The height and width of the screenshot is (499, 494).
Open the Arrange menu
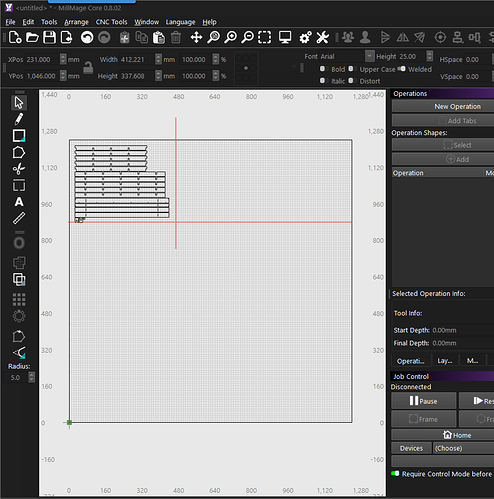(x=76, y=22)
